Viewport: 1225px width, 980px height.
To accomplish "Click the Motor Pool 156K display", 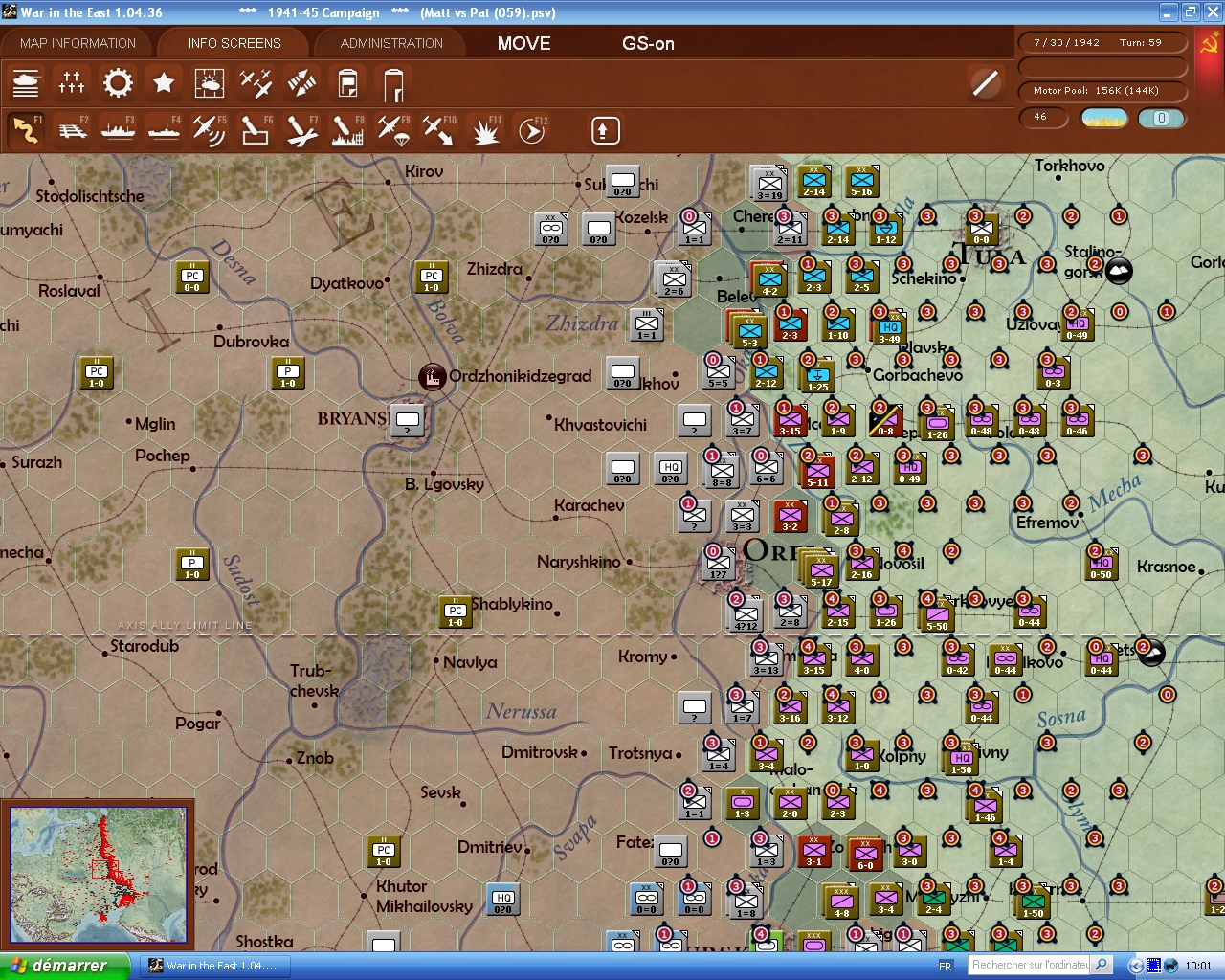I will (1102, 90).
